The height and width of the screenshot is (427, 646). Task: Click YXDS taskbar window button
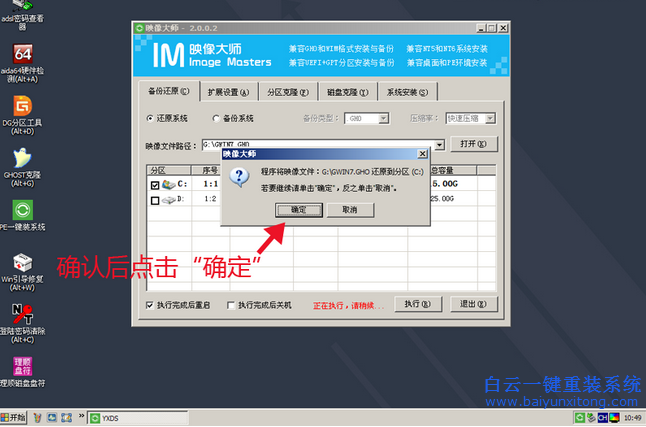[x=138, y=418]
